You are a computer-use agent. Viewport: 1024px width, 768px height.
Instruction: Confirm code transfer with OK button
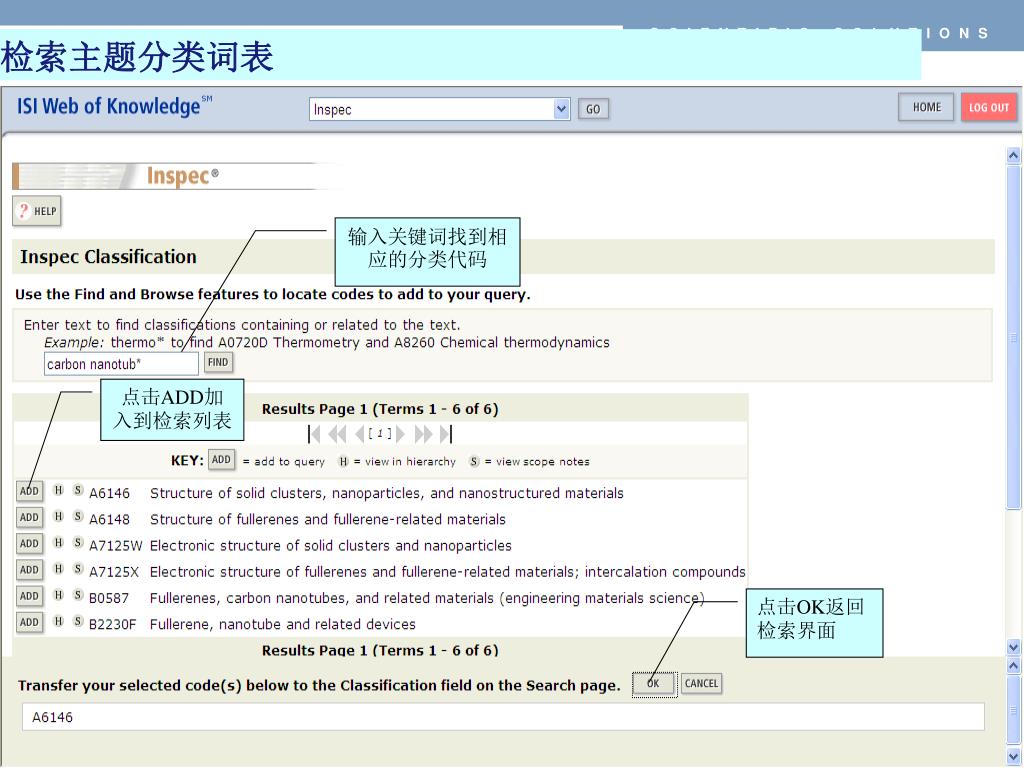point(654,684)
